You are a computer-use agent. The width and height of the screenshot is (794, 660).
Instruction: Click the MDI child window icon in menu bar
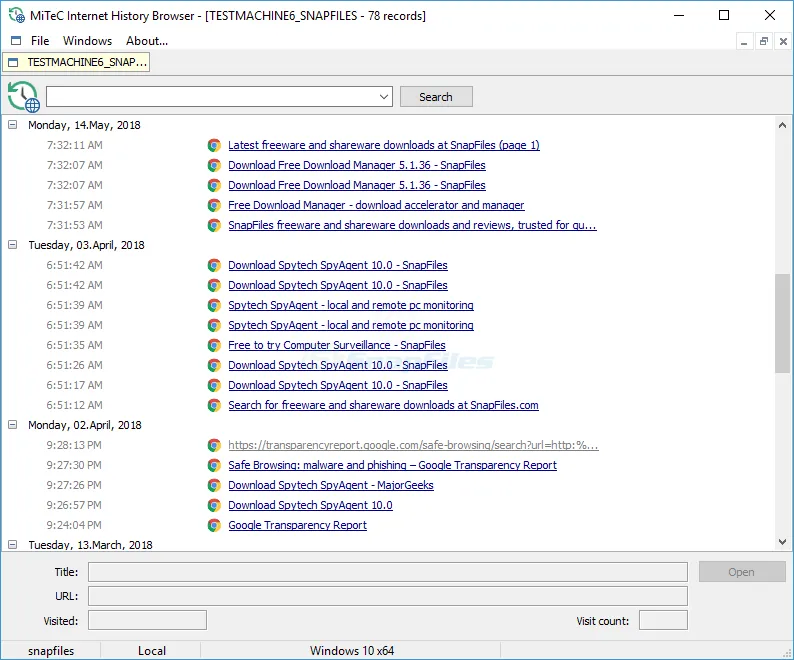click(16, 41)
